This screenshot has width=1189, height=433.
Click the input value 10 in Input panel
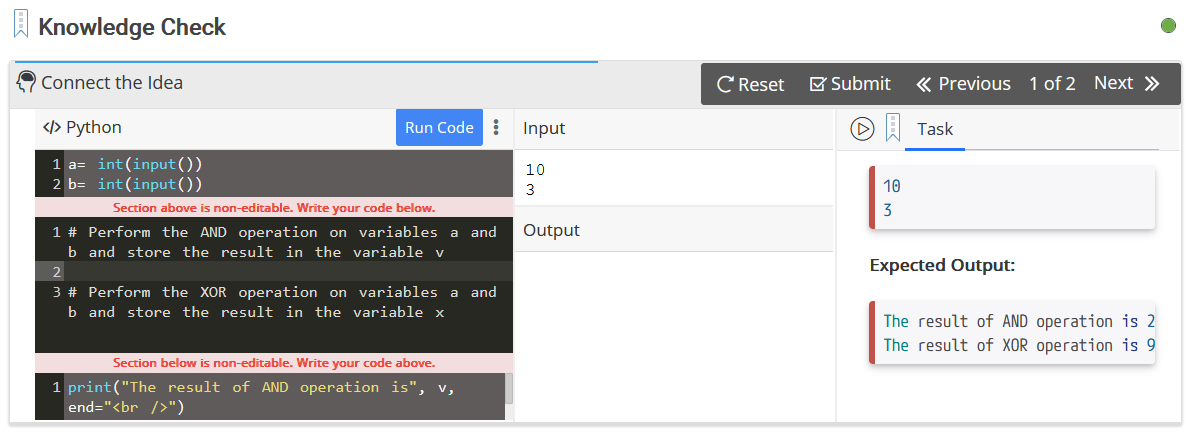coord(535,170)
